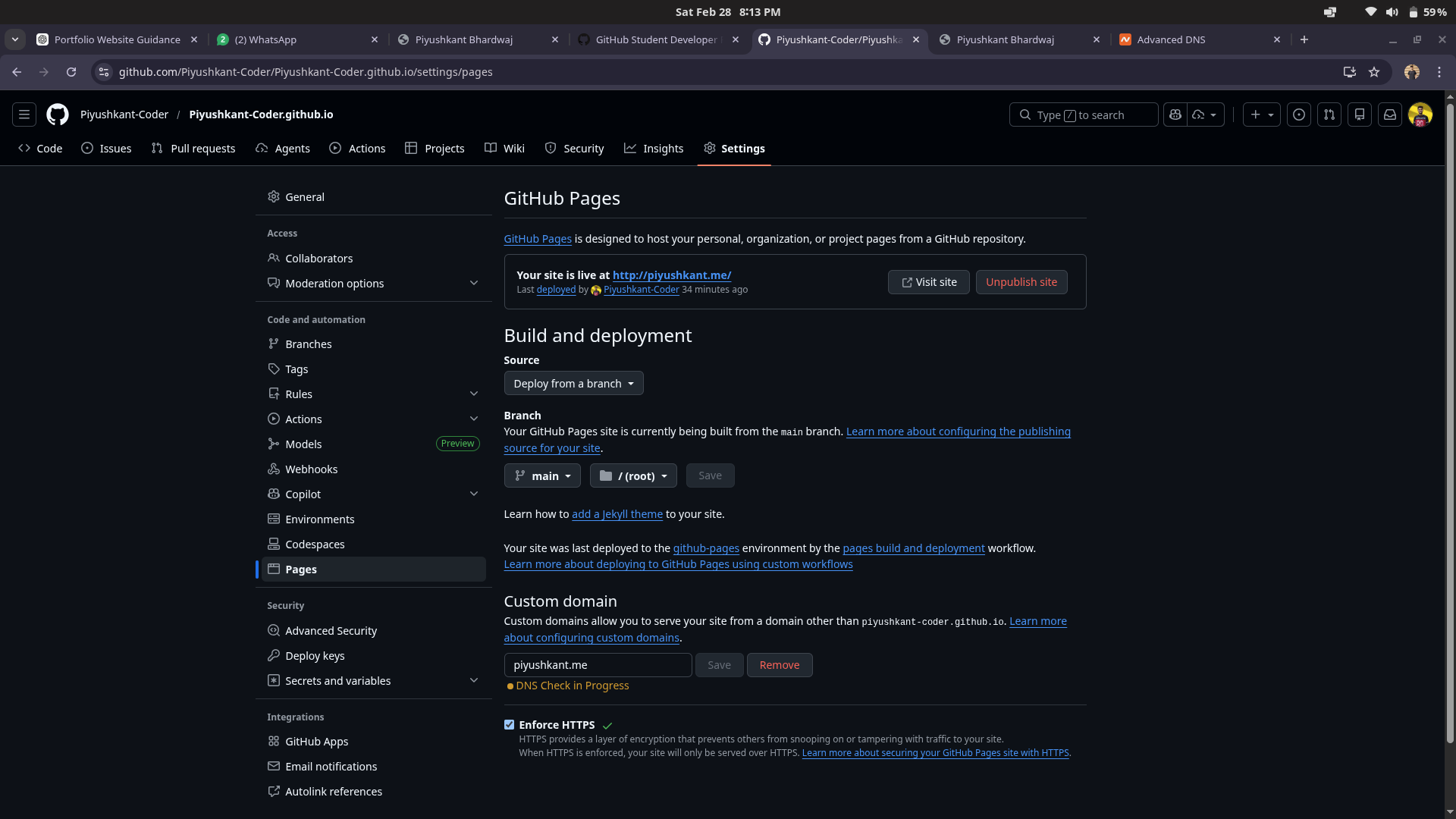Close the WhatsApp tab
Screen dimensions: 1456x819
pyautogui.click(x=375, y=39)
